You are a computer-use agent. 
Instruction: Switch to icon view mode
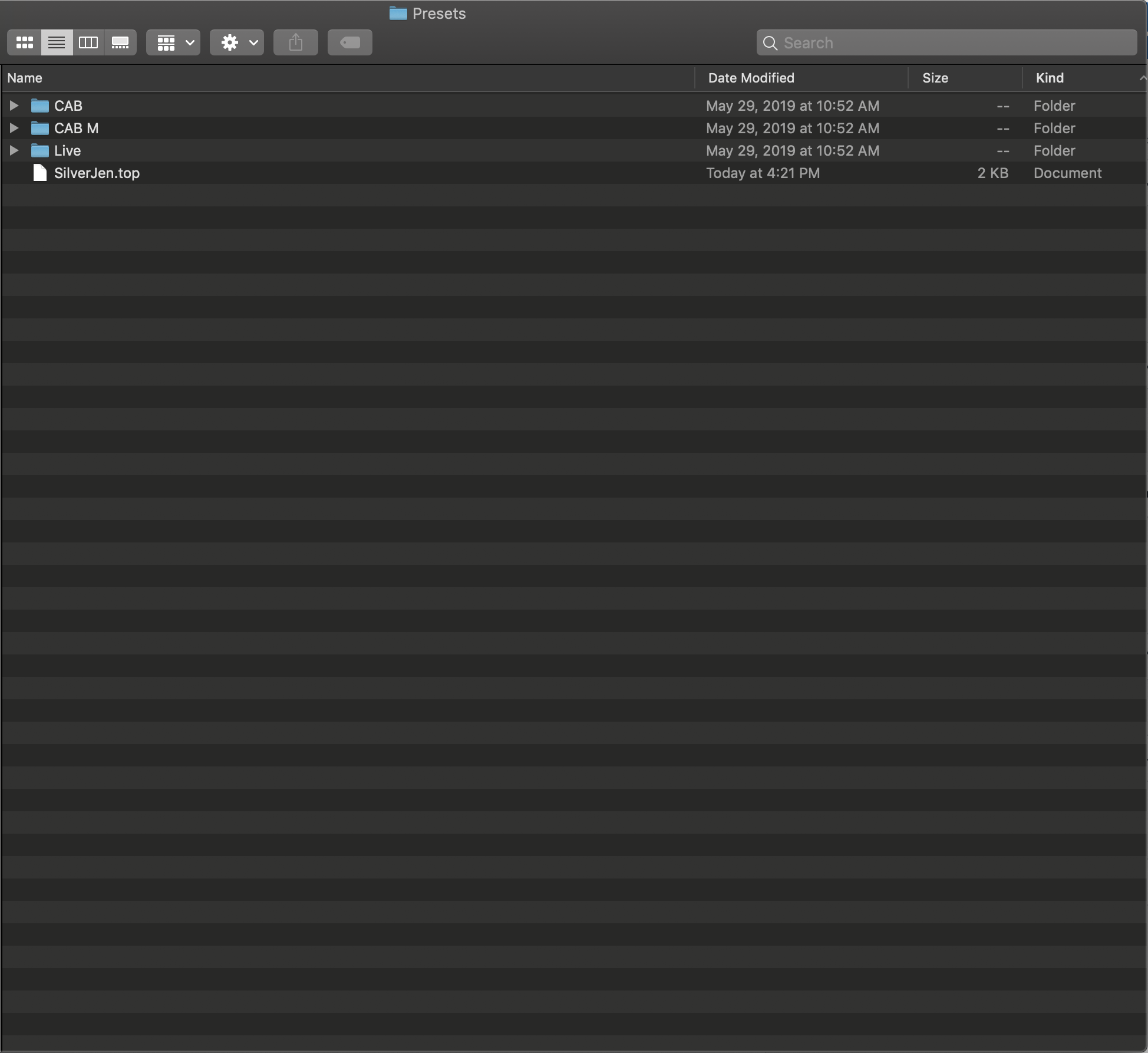point(25,42)
